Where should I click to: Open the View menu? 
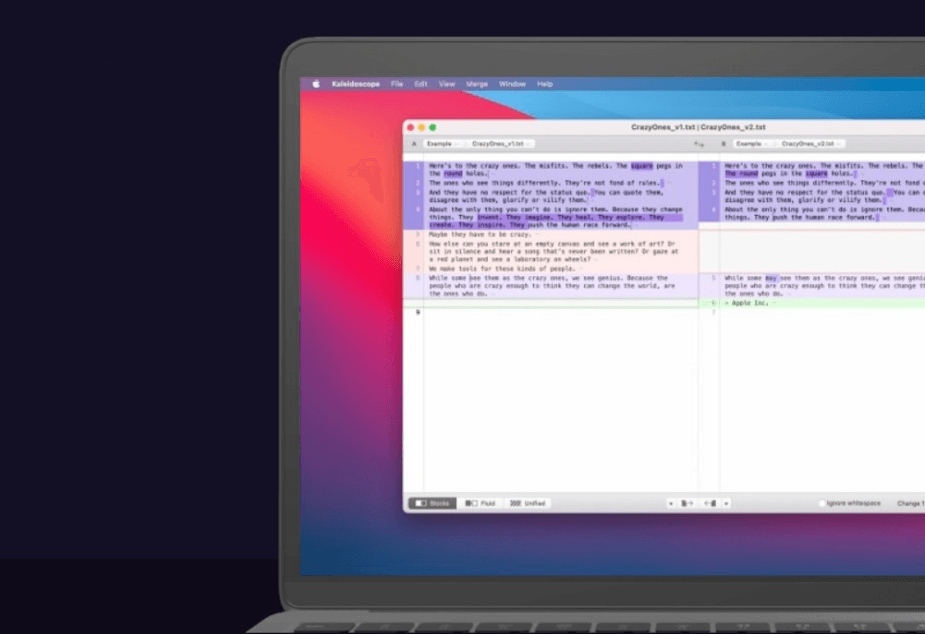tap(447, 84)
